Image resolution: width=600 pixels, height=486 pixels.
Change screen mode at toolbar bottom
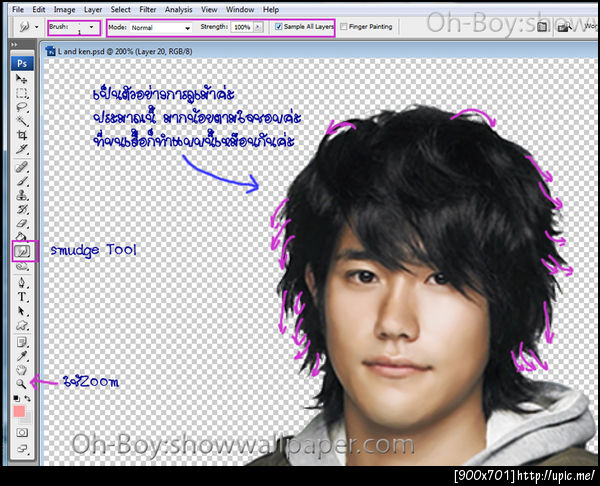pos(21,448)
